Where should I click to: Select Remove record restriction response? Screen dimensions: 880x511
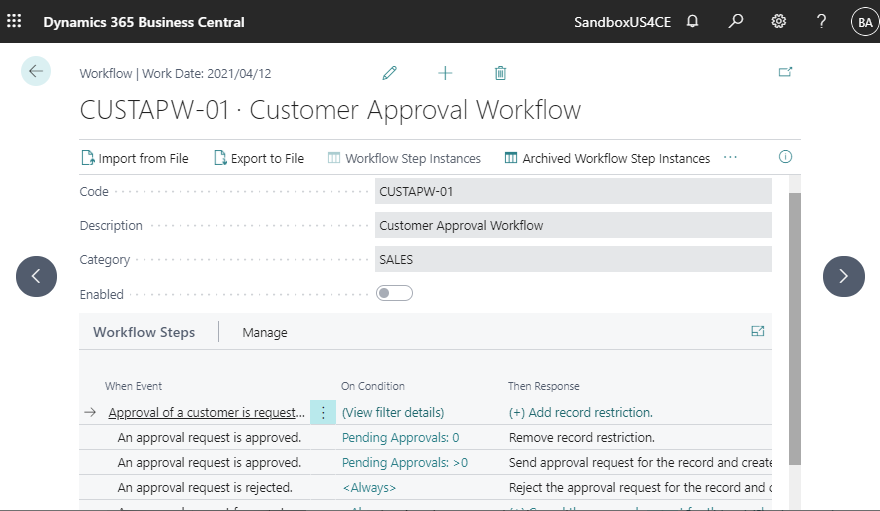[x=581, y=438]
